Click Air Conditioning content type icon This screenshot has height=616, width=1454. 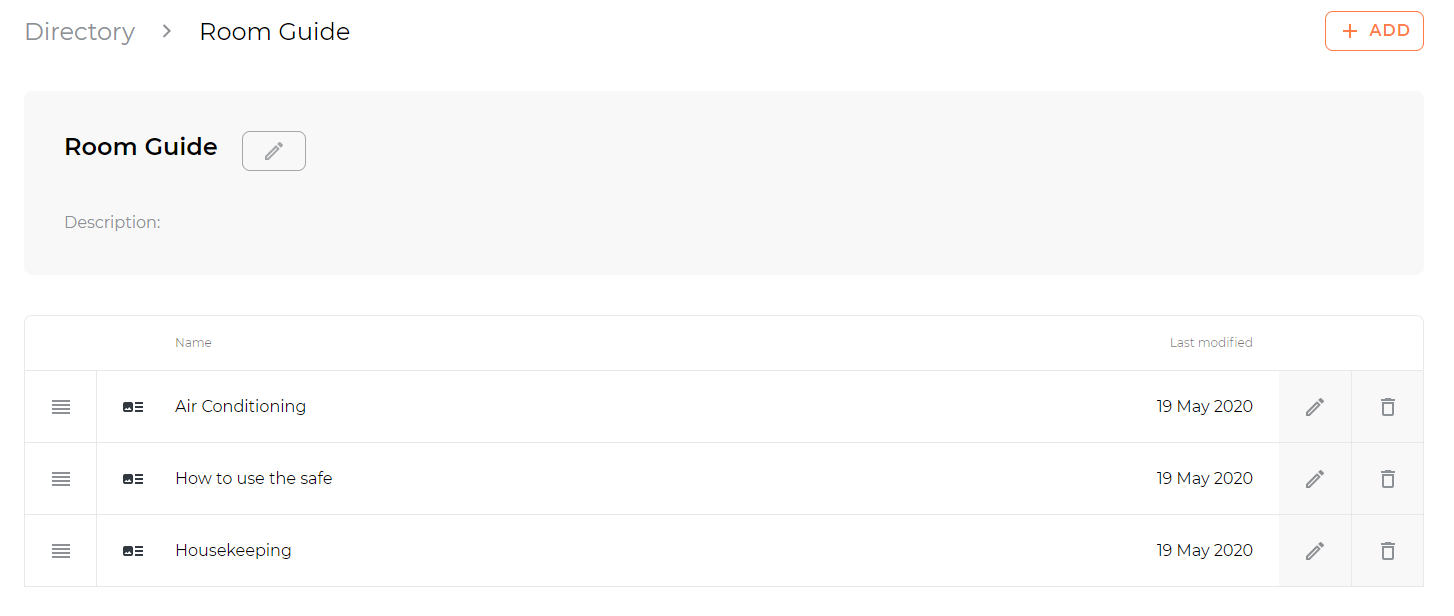pos(133,407)
